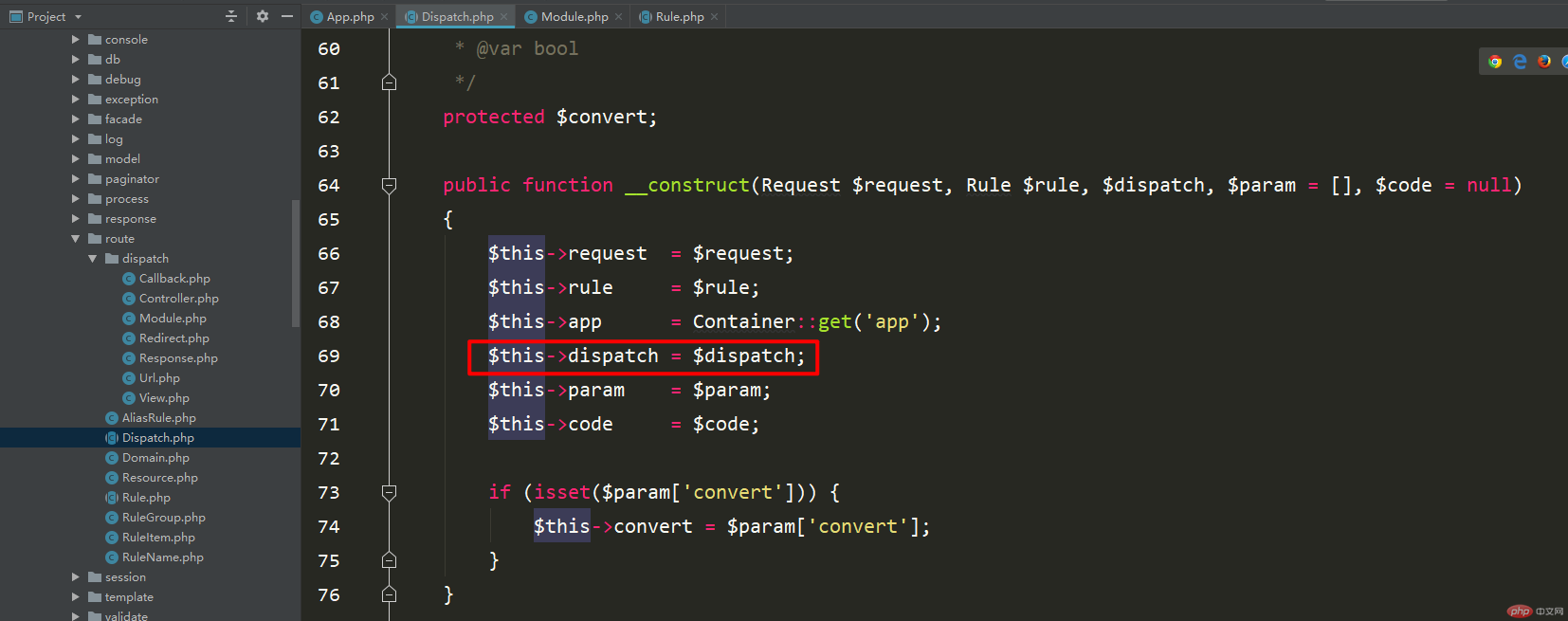The height and width of the screenshot is (621, 1568).
Task: Expand the debug folder
Action: pyautogui.click(x=76, y=80)
